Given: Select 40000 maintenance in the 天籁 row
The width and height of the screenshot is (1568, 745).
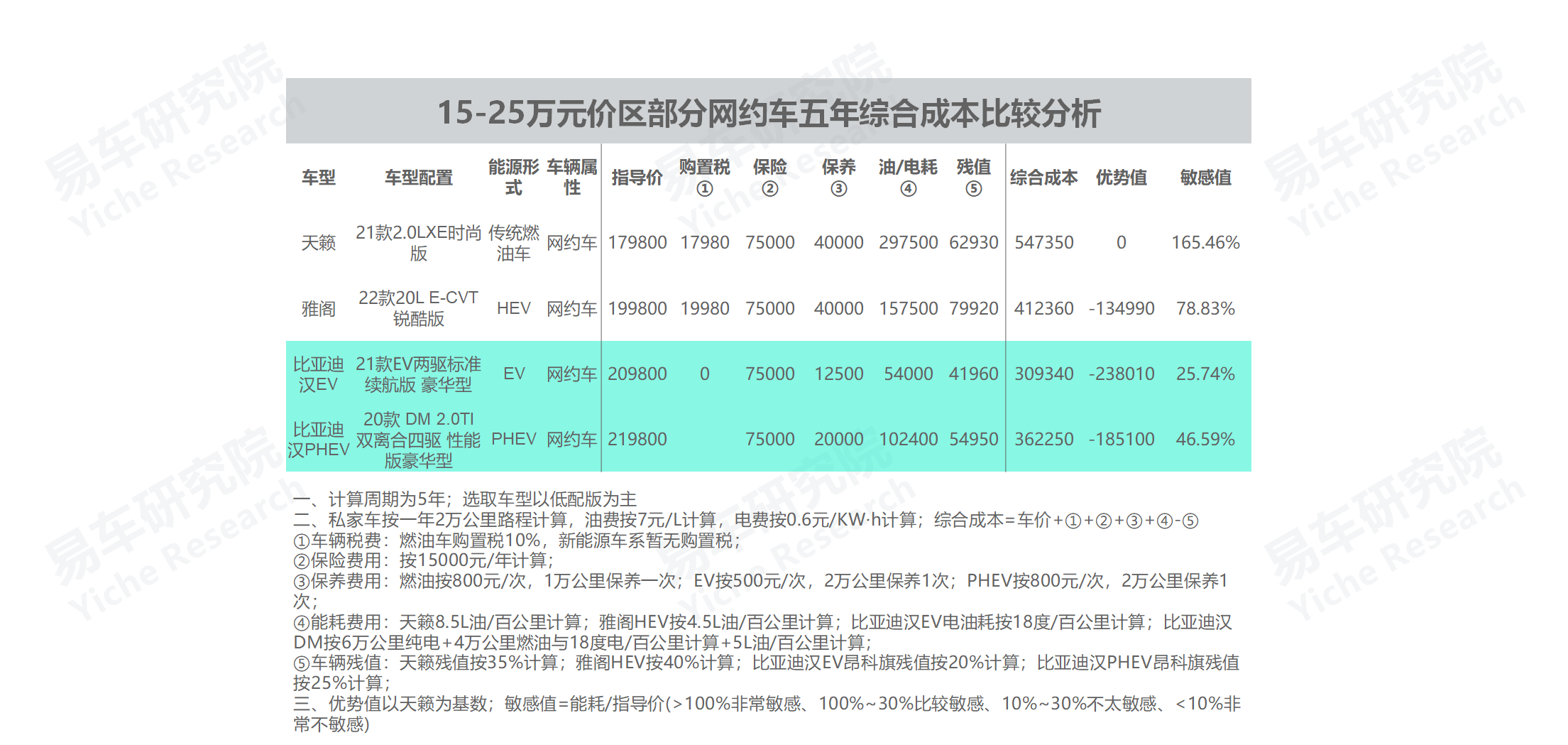Looking at the screenshot, I should tap(838, 243).
